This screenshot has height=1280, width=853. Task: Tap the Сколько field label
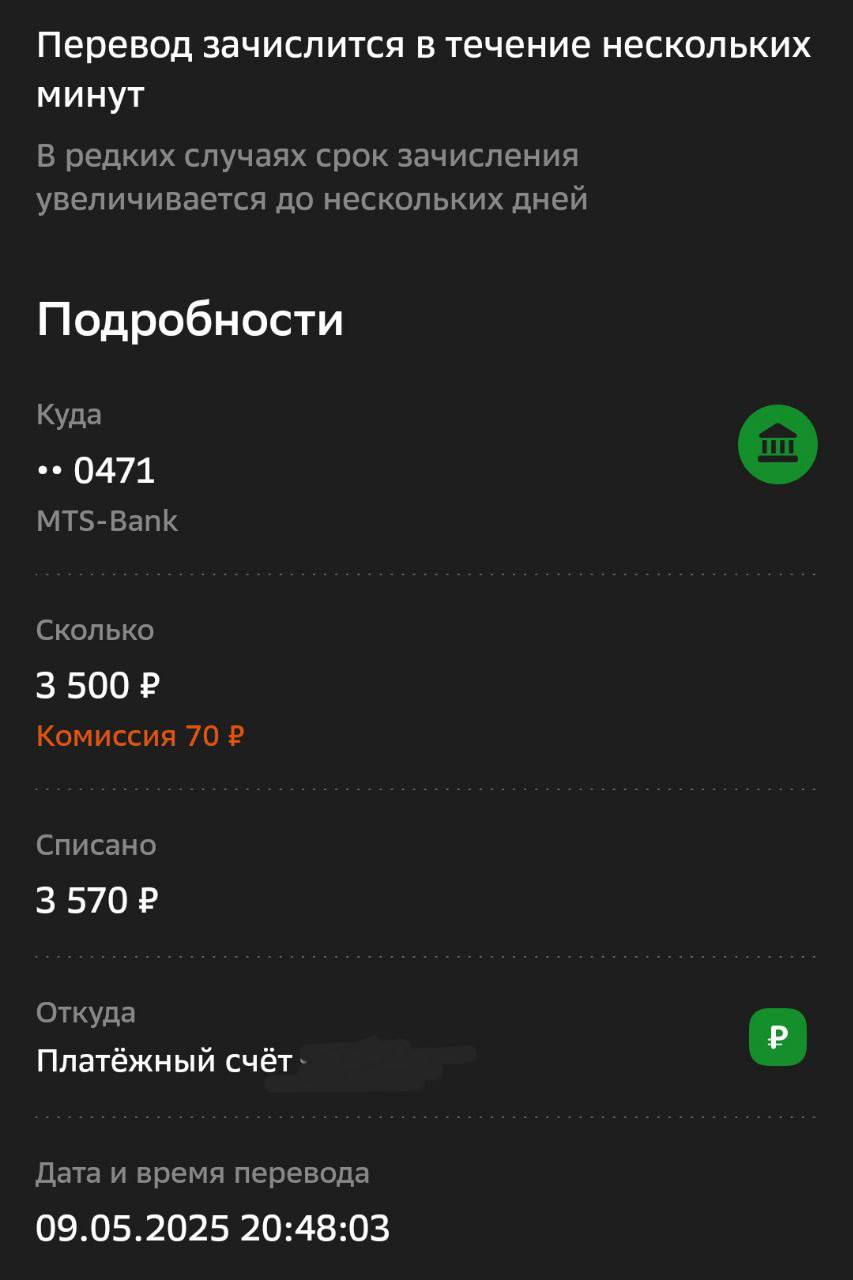tap(95, 630)
